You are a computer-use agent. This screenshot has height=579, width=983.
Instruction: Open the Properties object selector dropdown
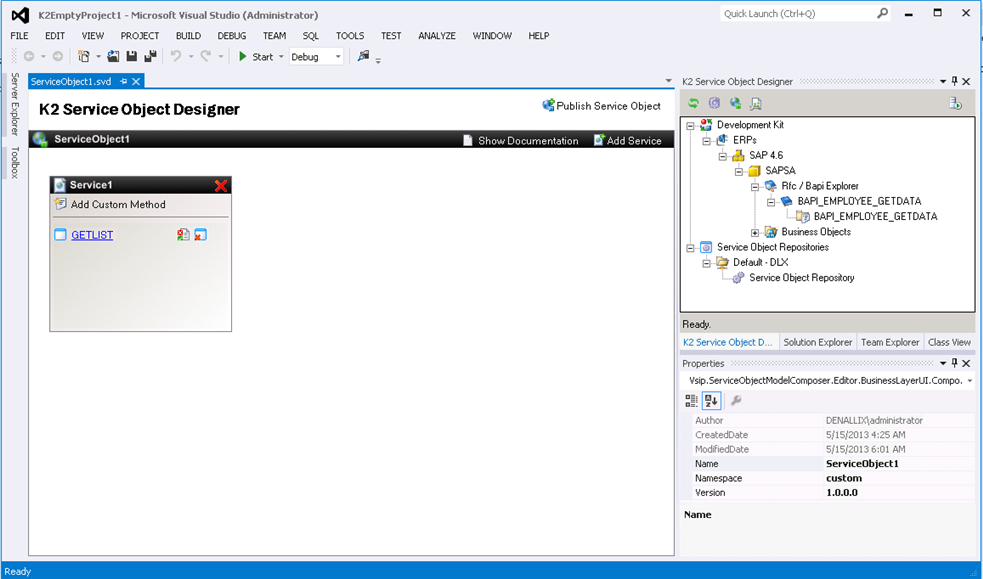[970, 380]
